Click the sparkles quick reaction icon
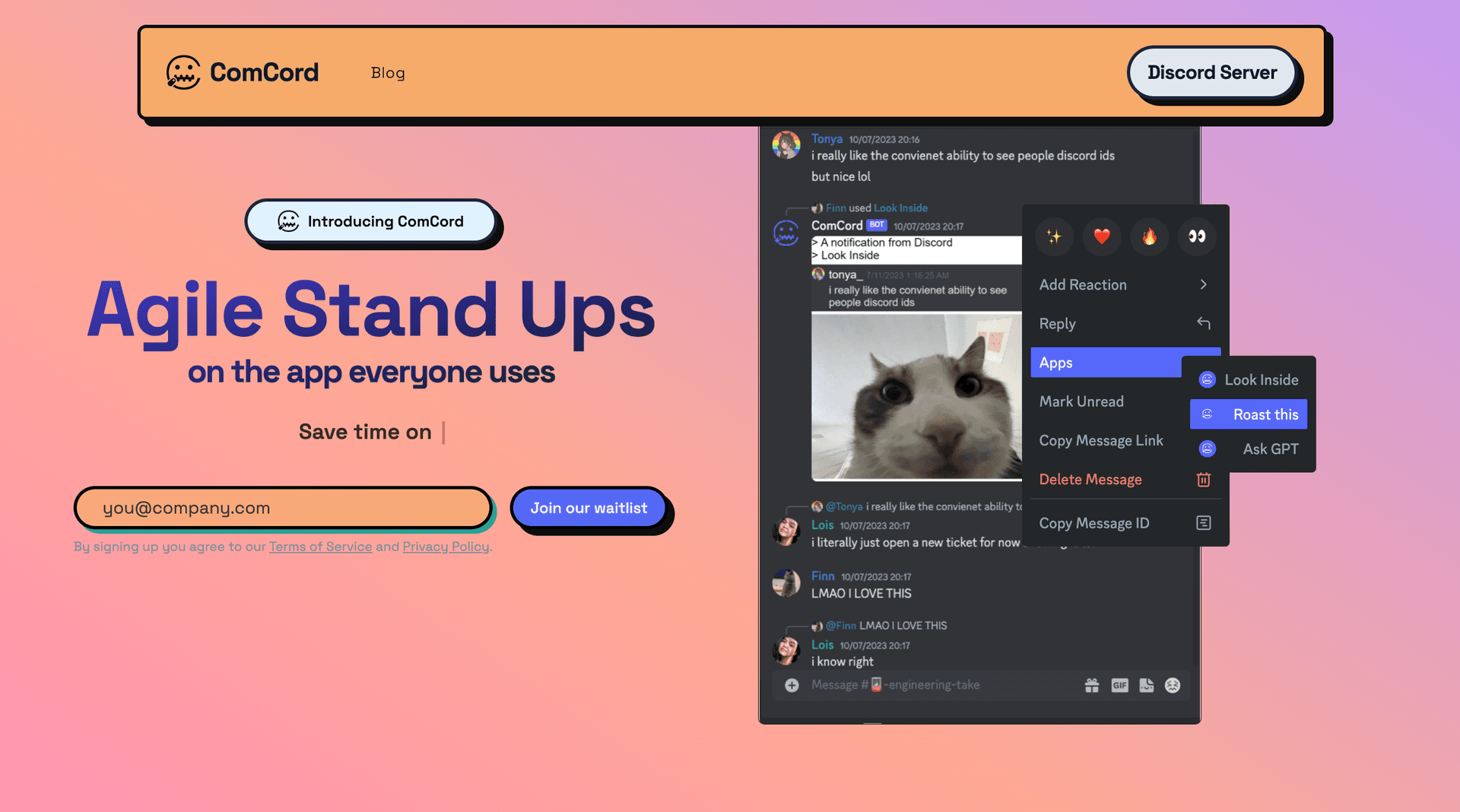The width and height of the screenshot is (1460, 812). [1054, 236]
